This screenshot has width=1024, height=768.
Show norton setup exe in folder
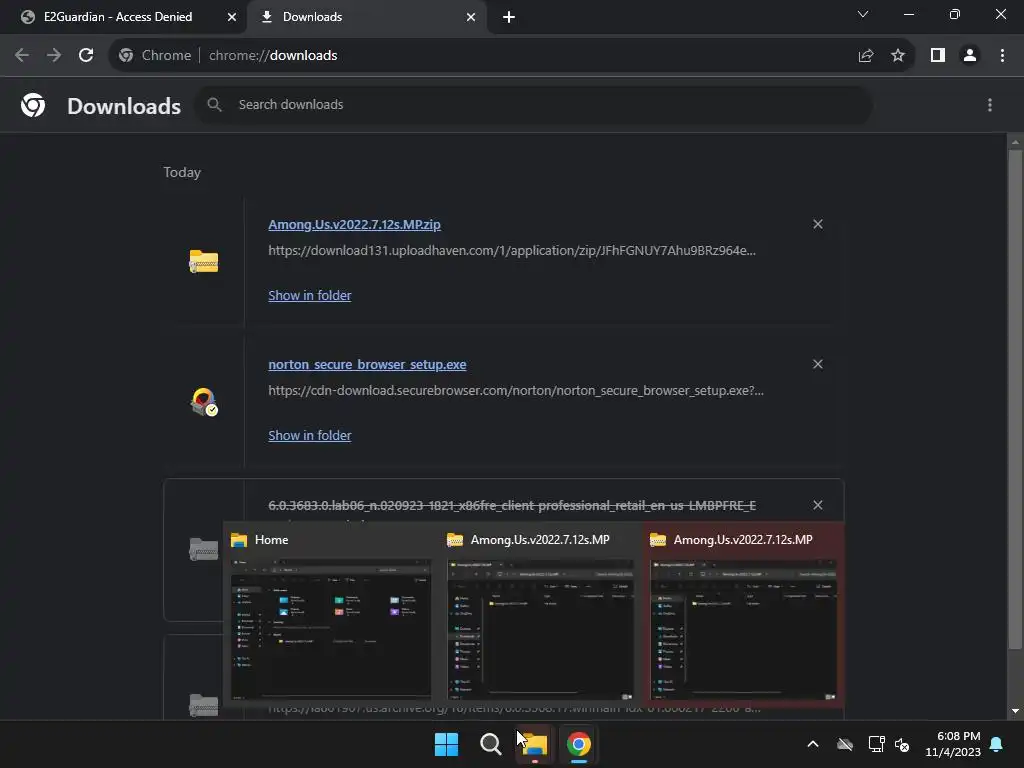310,435
